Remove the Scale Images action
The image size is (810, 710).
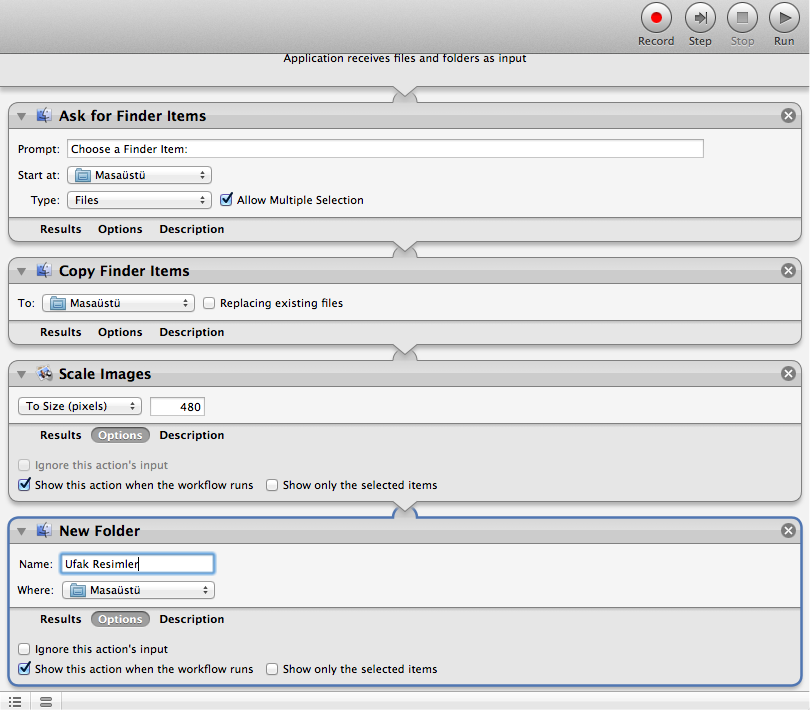click(x=788, y=374)
